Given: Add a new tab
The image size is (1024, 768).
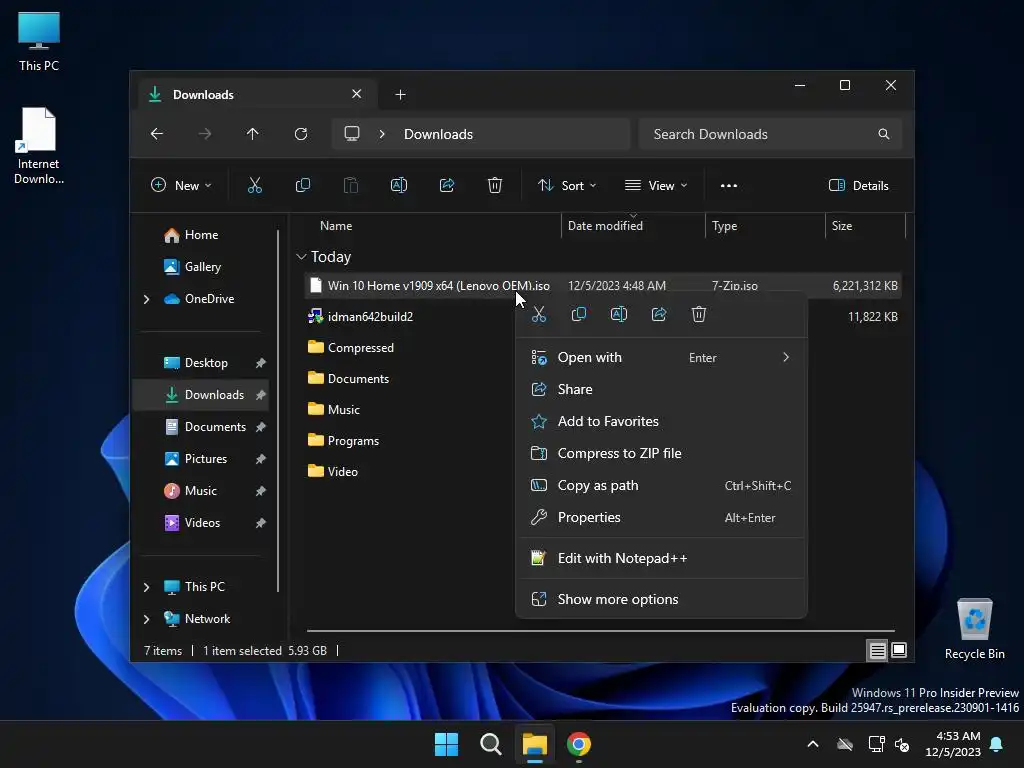Looking at the screenshot, I should [x=400, y=95].
